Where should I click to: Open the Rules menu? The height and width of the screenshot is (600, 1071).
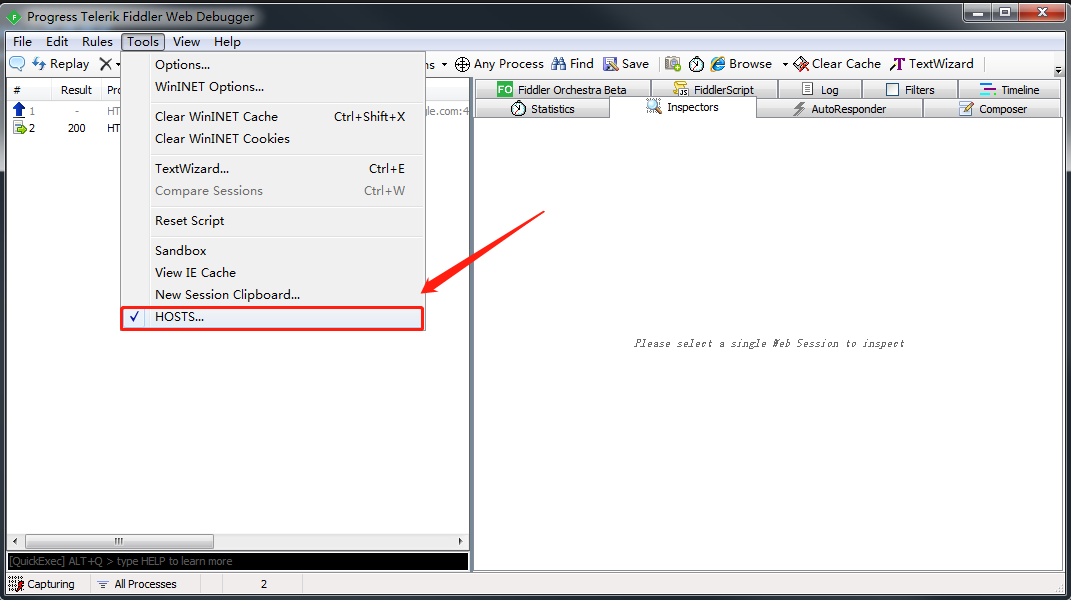(x=97, y=42)
